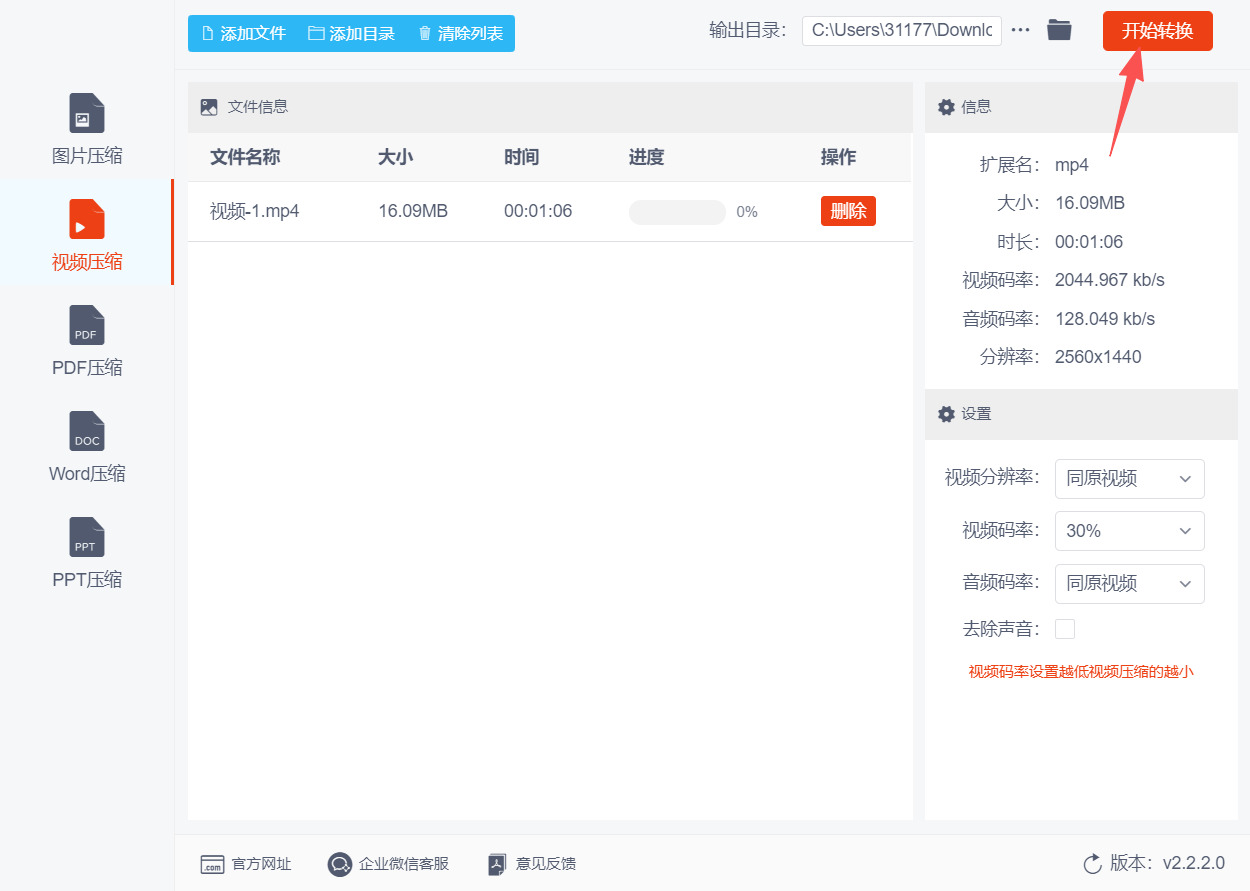Check for updates via version refresh icon
Viewport: 1250px width, 891px height.
(x=1092, y=863)
